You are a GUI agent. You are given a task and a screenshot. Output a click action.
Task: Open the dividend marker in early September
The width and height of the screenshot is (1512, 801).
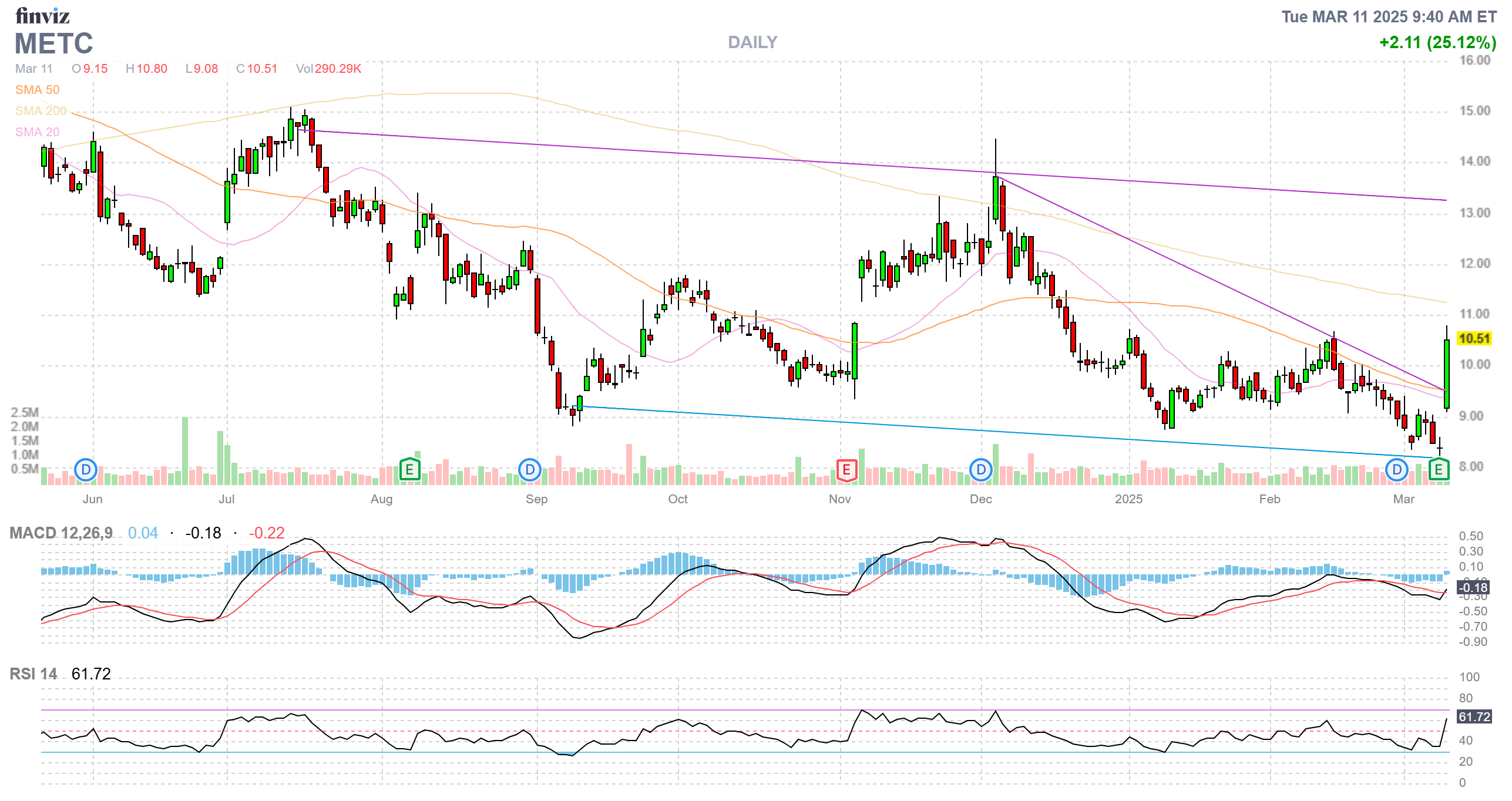coord(530,470)
